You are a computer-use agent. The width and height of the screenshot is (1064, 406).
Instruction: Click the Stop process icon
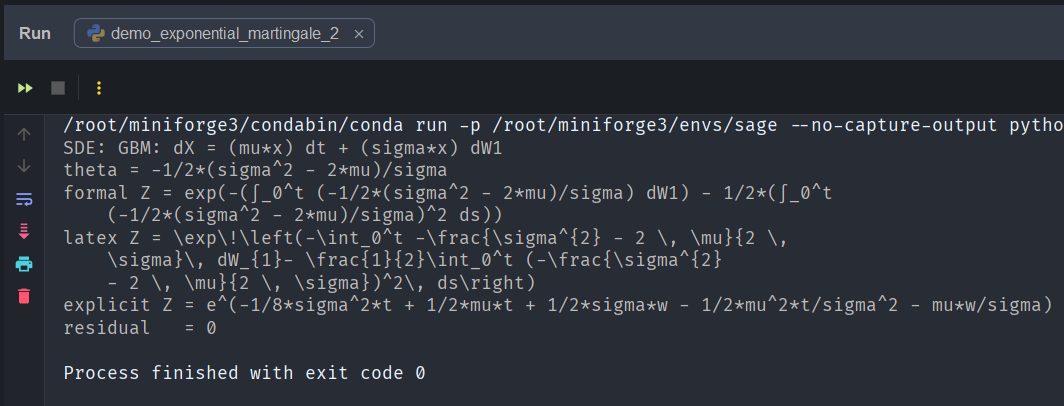pos(58,88)
